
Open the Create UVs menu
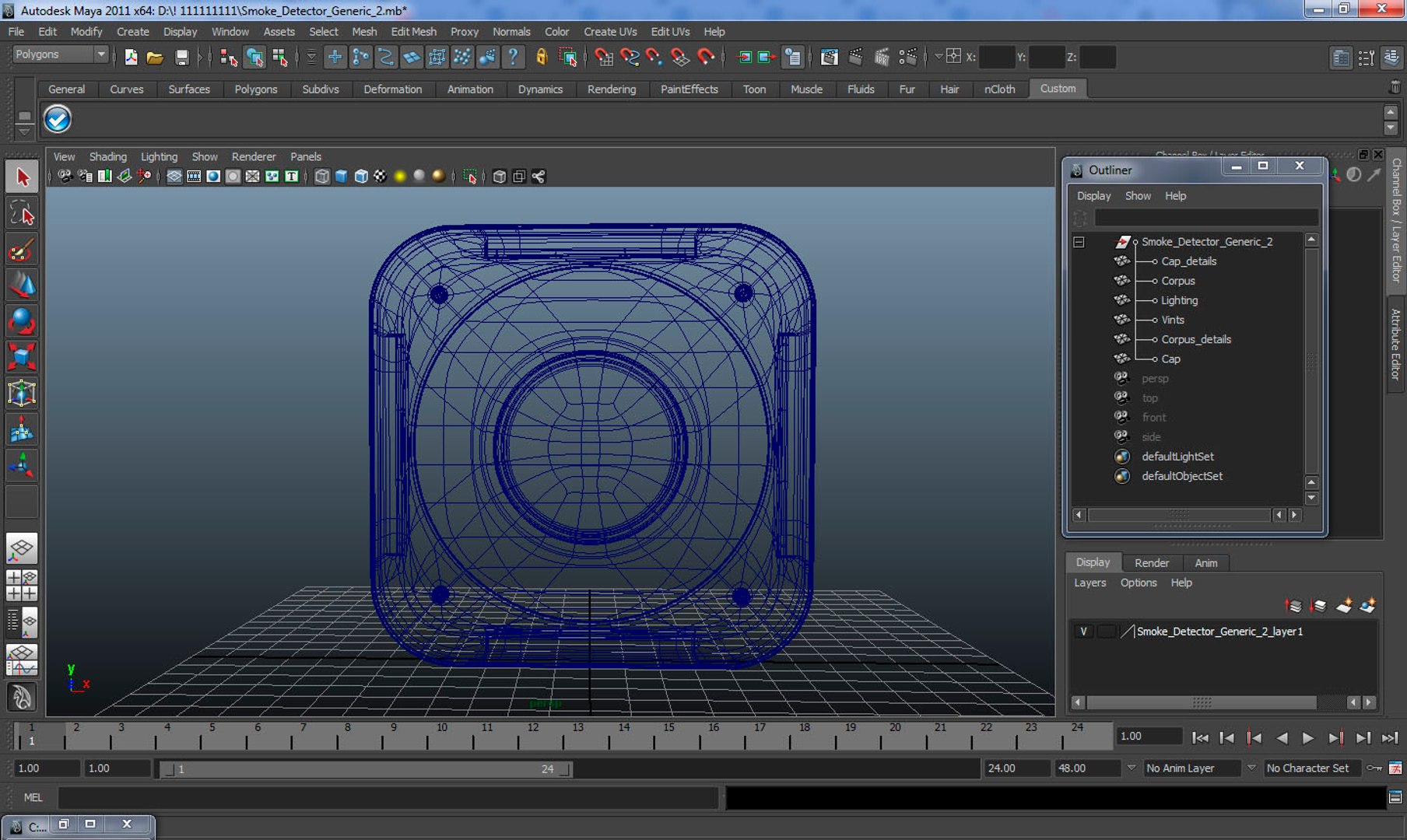tap(610, 32)
